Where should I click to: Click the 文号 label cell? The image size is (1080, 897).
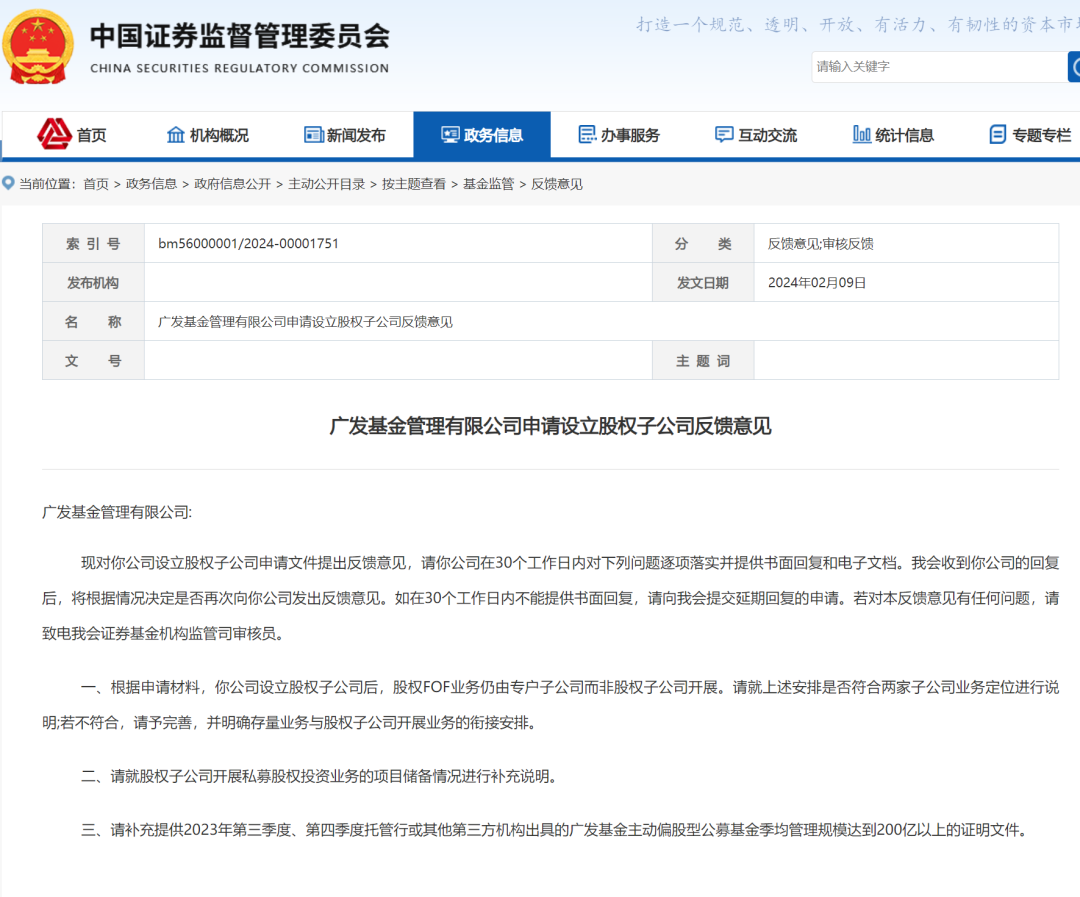pos(94,361)
